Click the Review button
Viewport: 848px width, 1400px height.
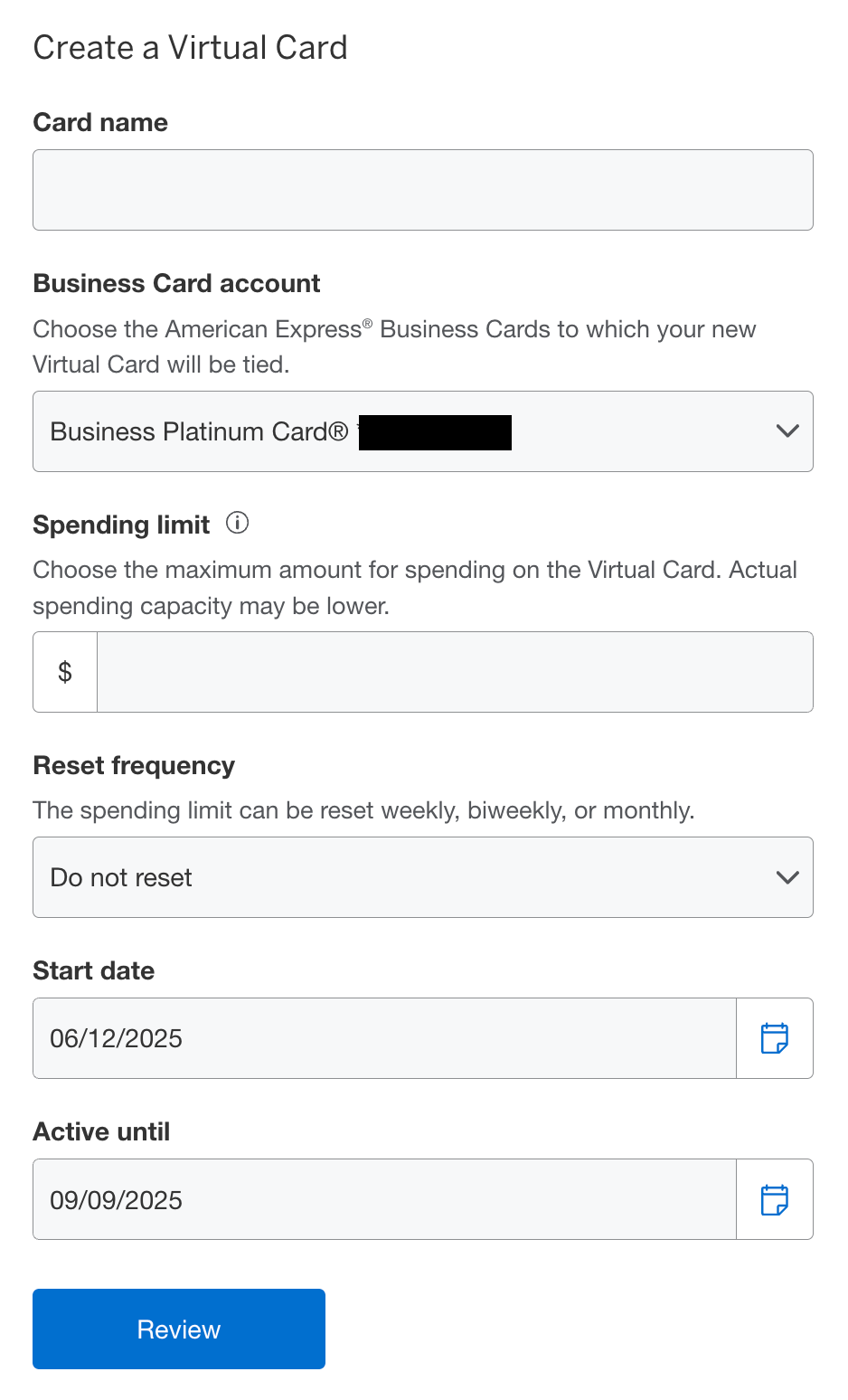(x=179, y=1329)
